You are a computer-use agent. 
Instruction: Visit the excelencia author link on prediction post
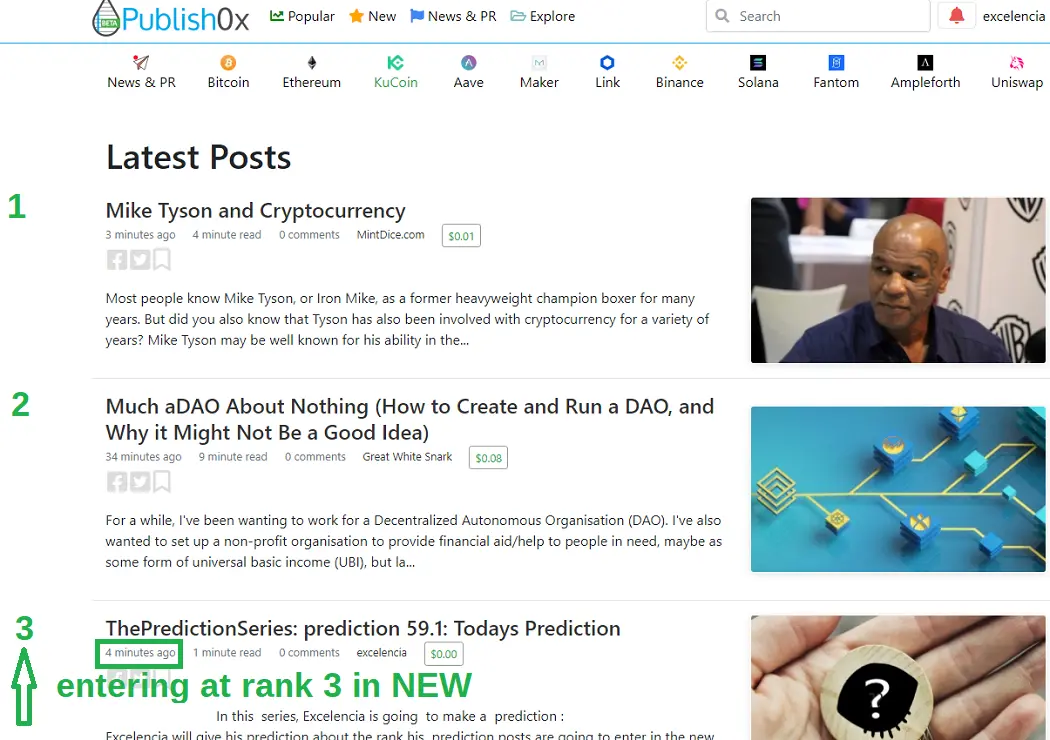[381, 652]
